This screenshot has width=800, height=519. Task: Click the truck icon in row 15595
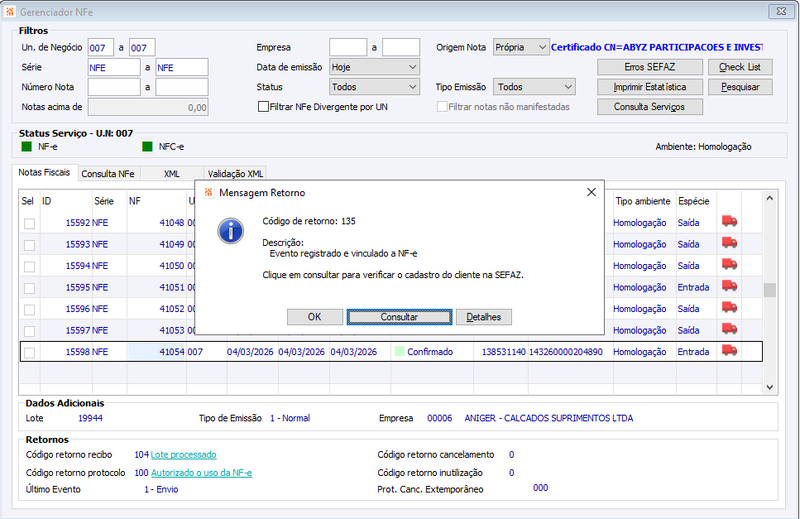click(x=729, y=285)
